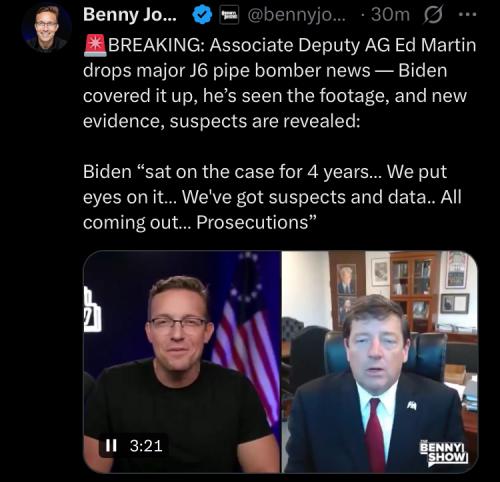Pause the playing video
Image resolution: width=500 pixels, height=482 pixels.
point(111,445)
